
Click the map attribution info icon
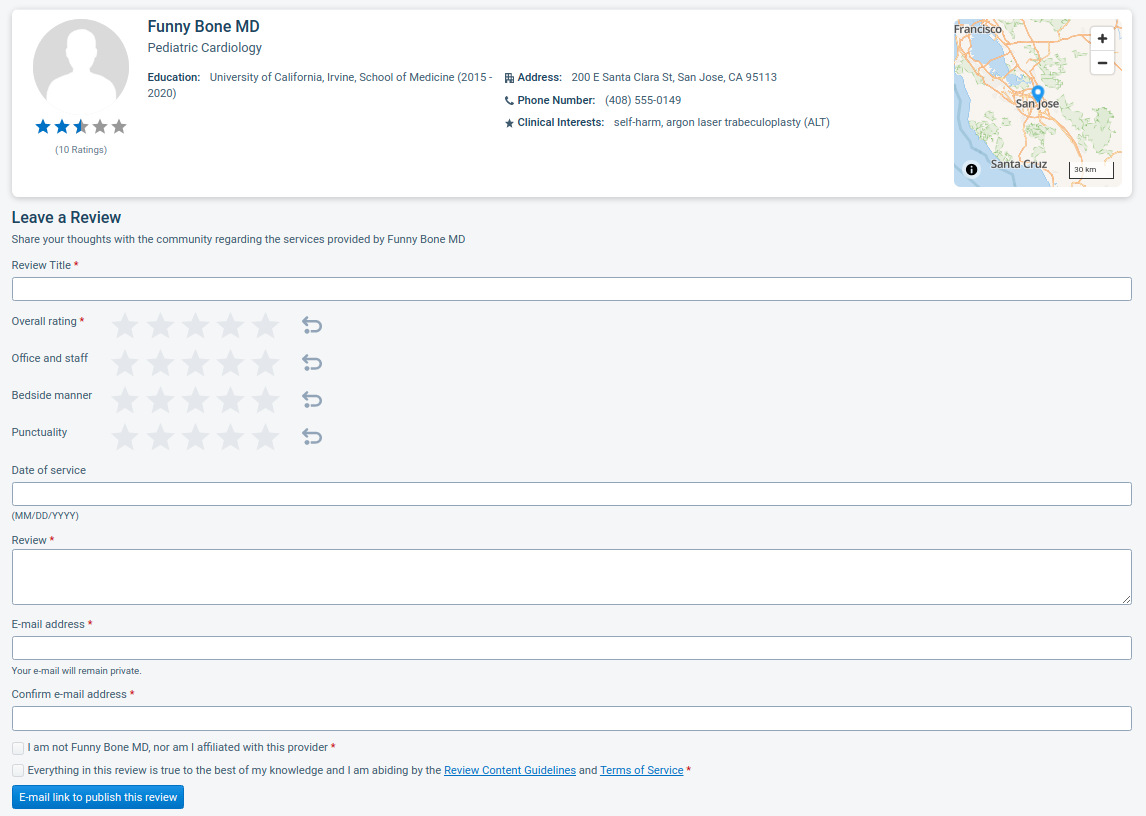pyautogui.click(x=971, y=170)
